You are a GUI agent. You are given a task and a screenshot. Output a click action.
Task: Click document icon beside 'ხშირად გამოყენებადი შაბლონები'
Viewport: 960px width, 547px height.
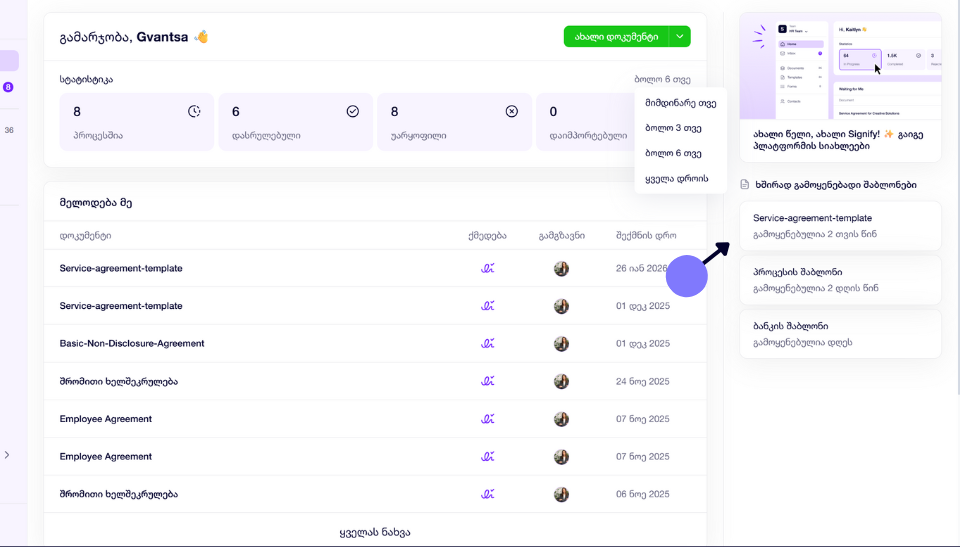point(744,184)
